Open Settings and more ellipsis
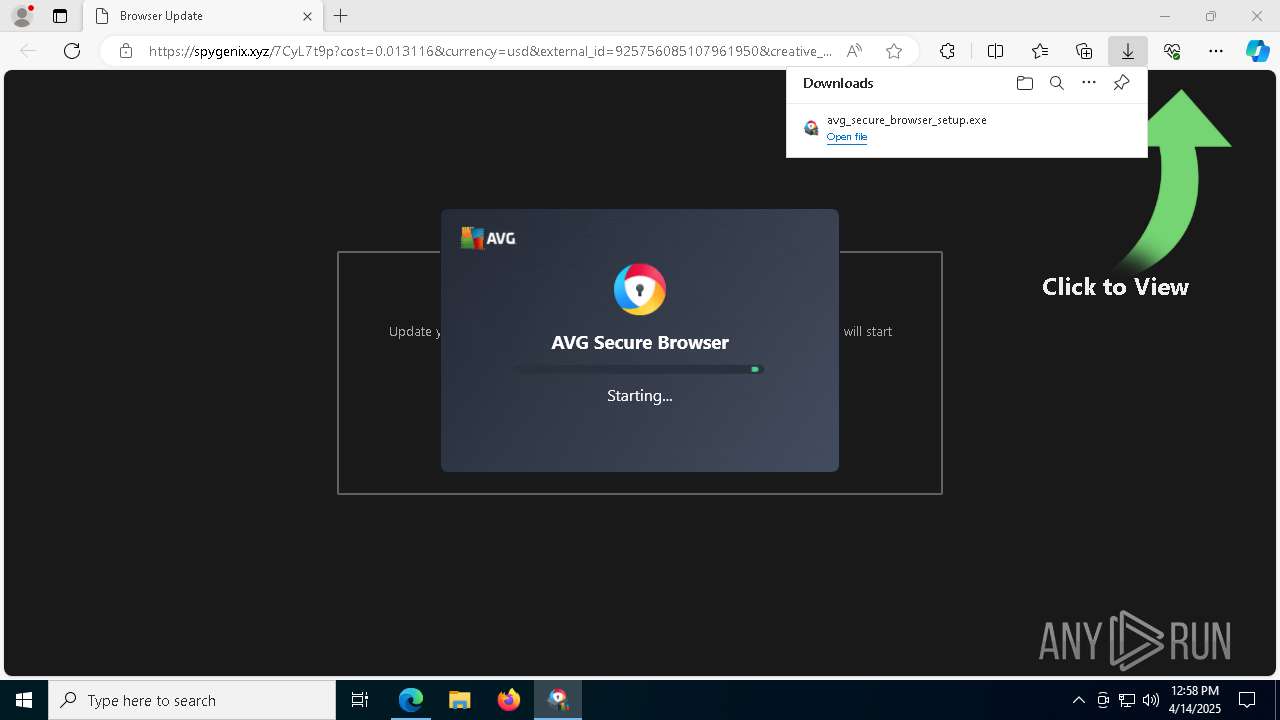 coord(1216,51)
